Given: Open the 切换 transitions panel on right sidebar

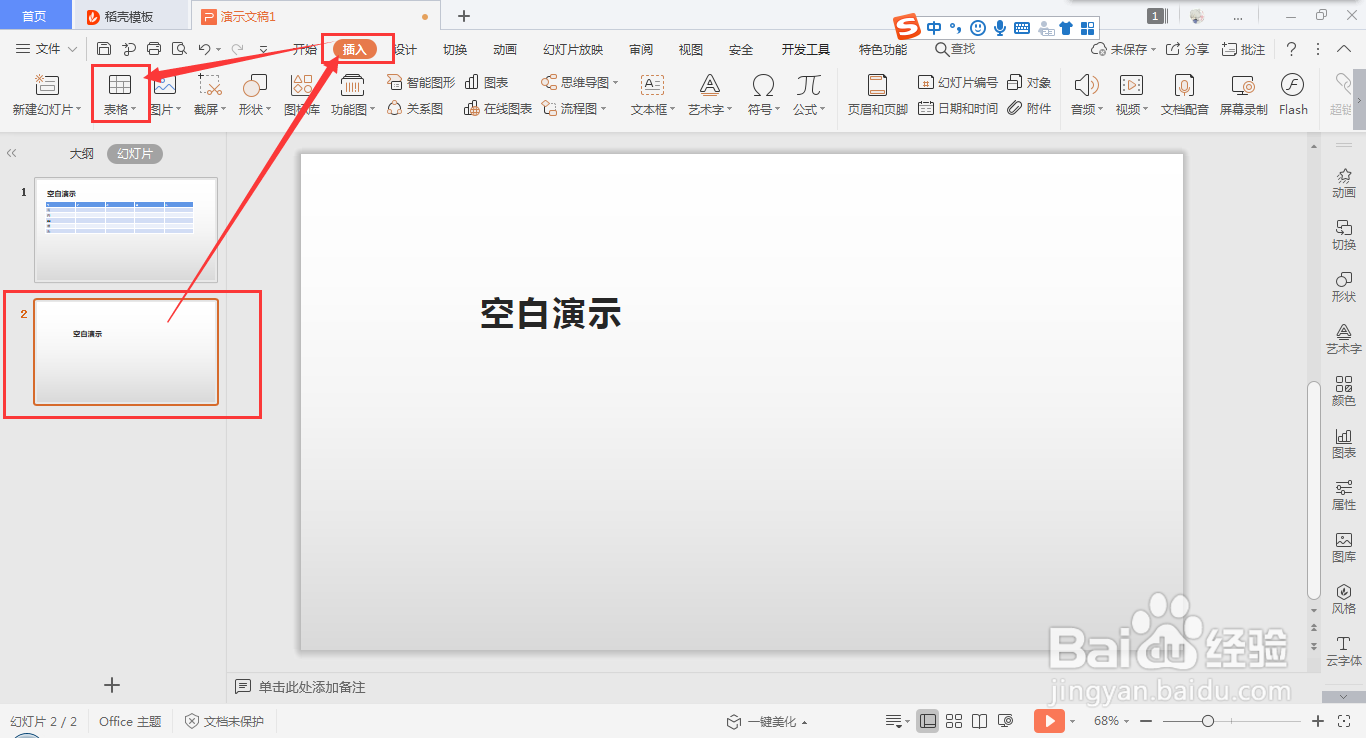Looking at the screenshot, I should coord(1343,236).
